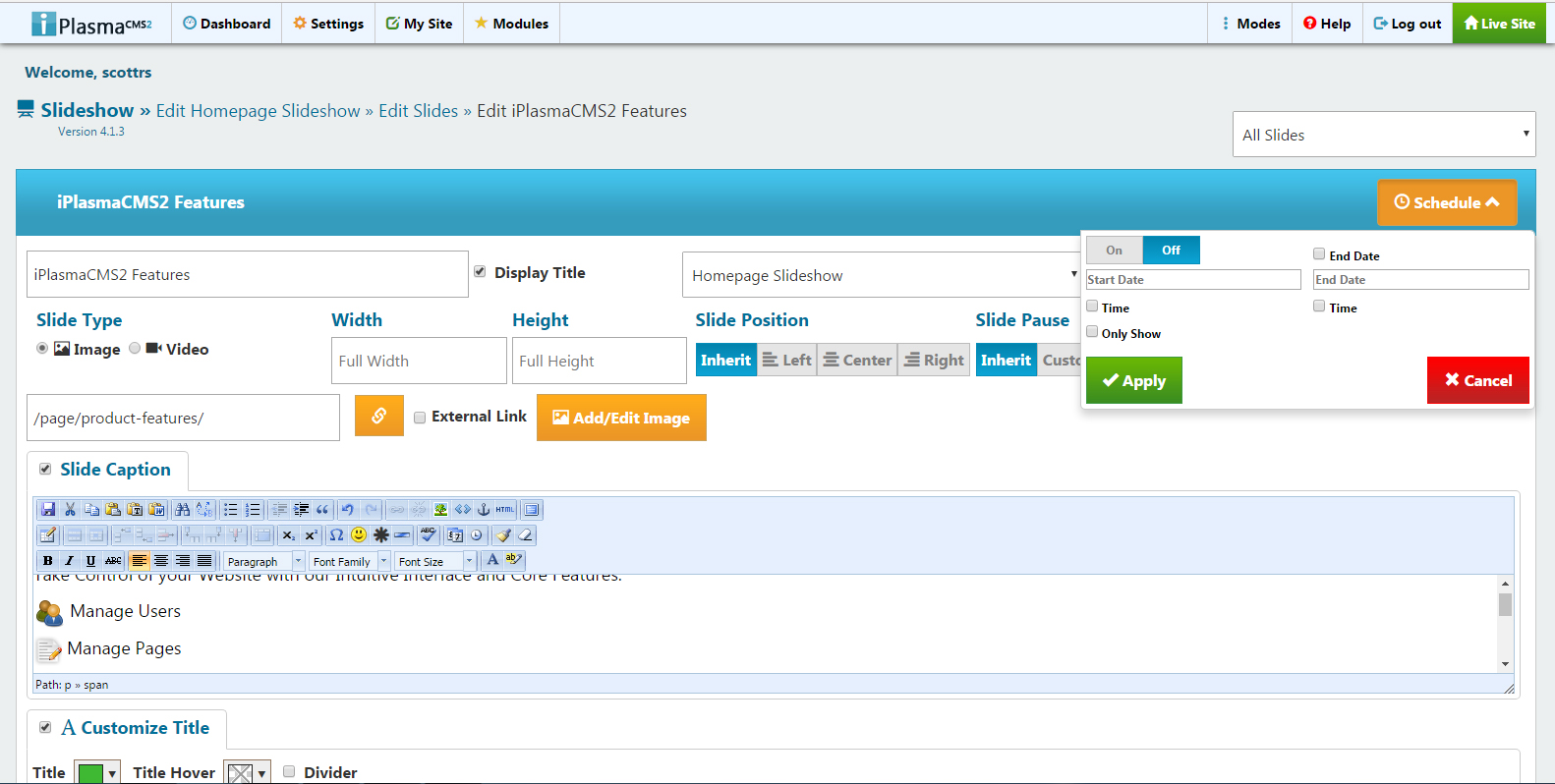
Task: Open the Font Size dropdown
Action: coord(436,561)
